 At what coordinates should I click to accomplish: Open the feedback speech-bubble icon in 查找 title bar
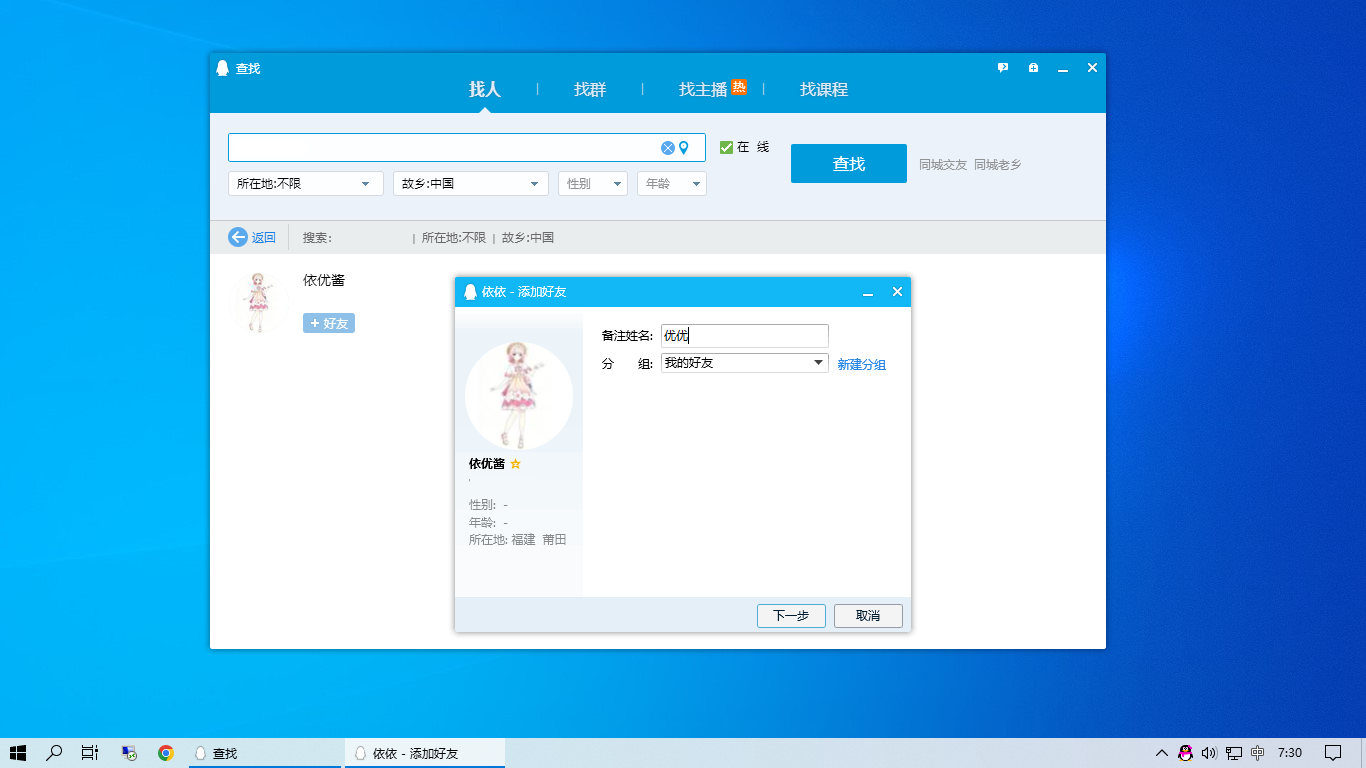[1003, 68]
